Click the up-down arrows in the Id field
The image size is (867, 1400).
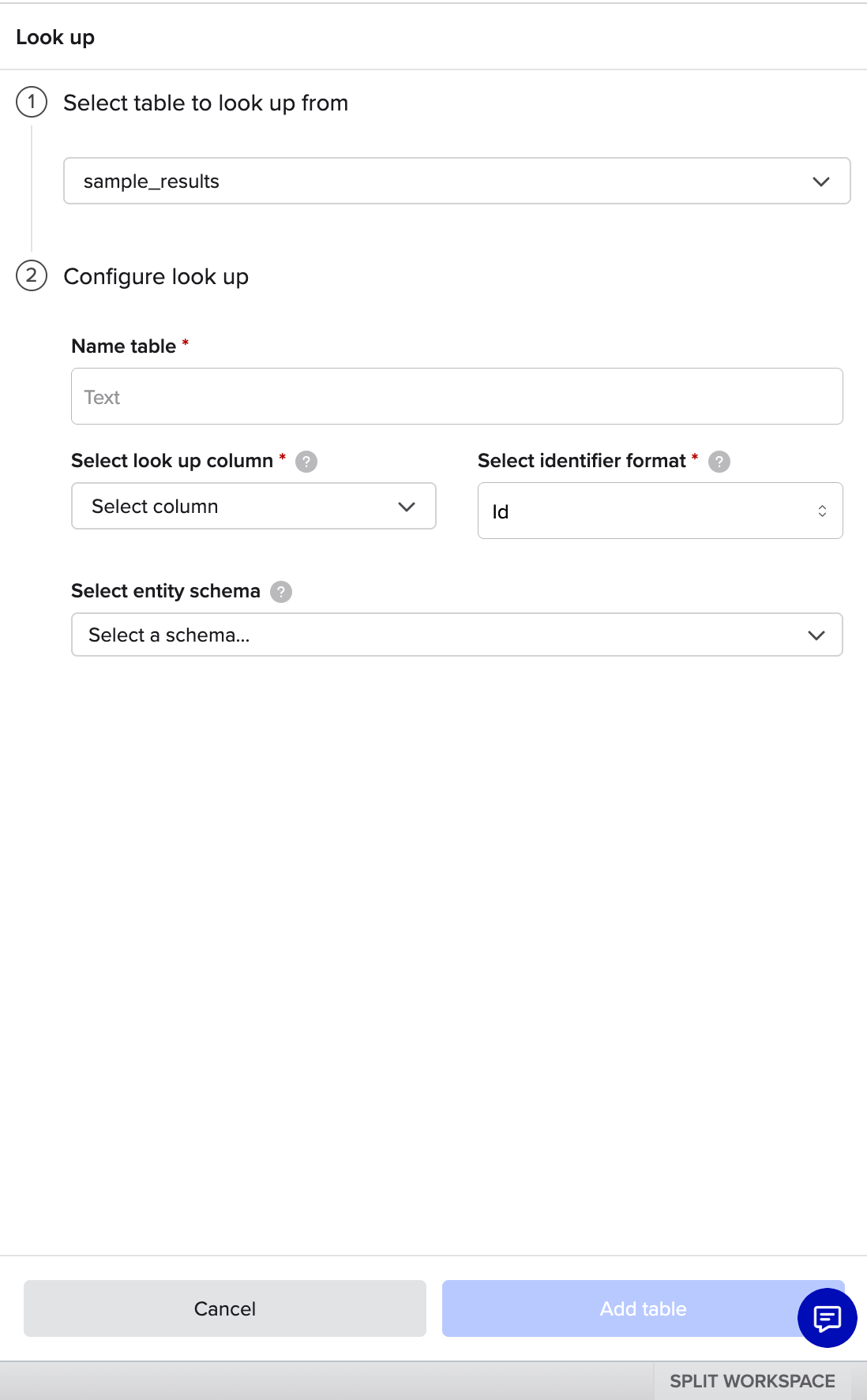point(822,511)
